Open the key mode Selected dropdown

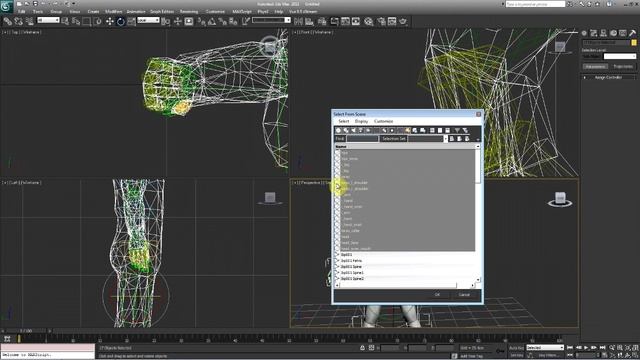coord(545,348)
